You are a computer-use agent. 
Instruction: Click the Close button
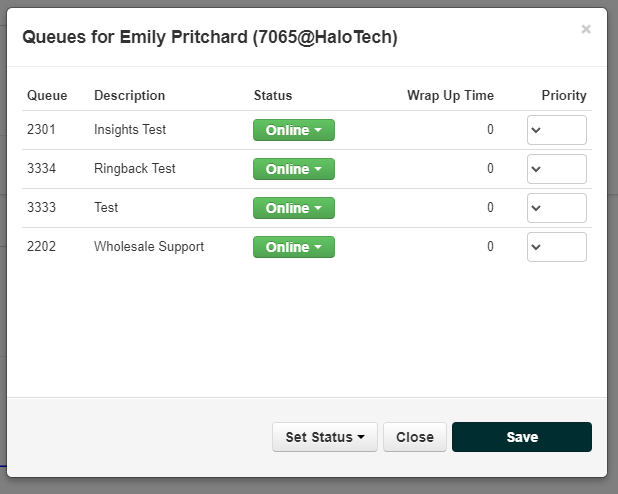pos(415,437)
